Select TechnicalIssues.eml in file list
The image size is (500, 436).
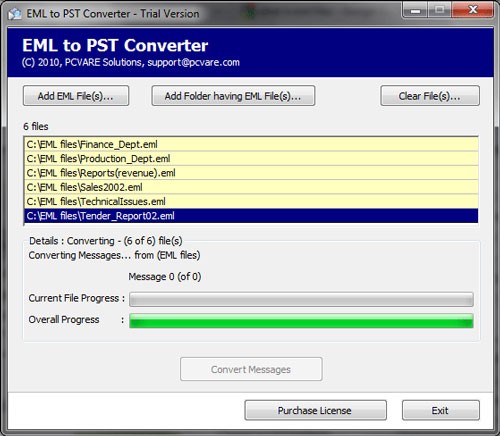tap(251, 202)
